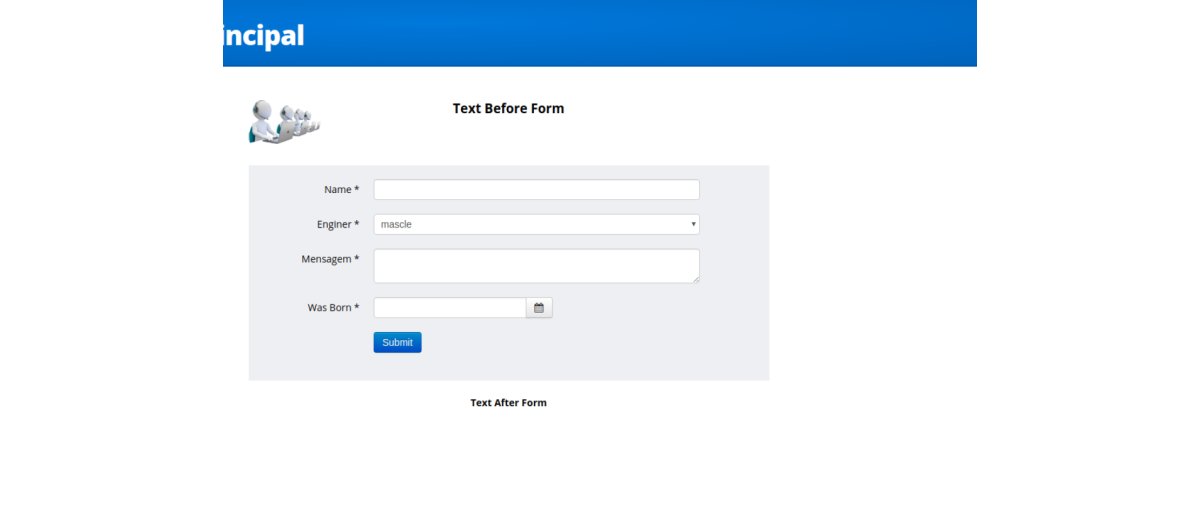Click the Text Before Form heading
The width and height of the screenshot is (1200, 525).
point(508,109)
